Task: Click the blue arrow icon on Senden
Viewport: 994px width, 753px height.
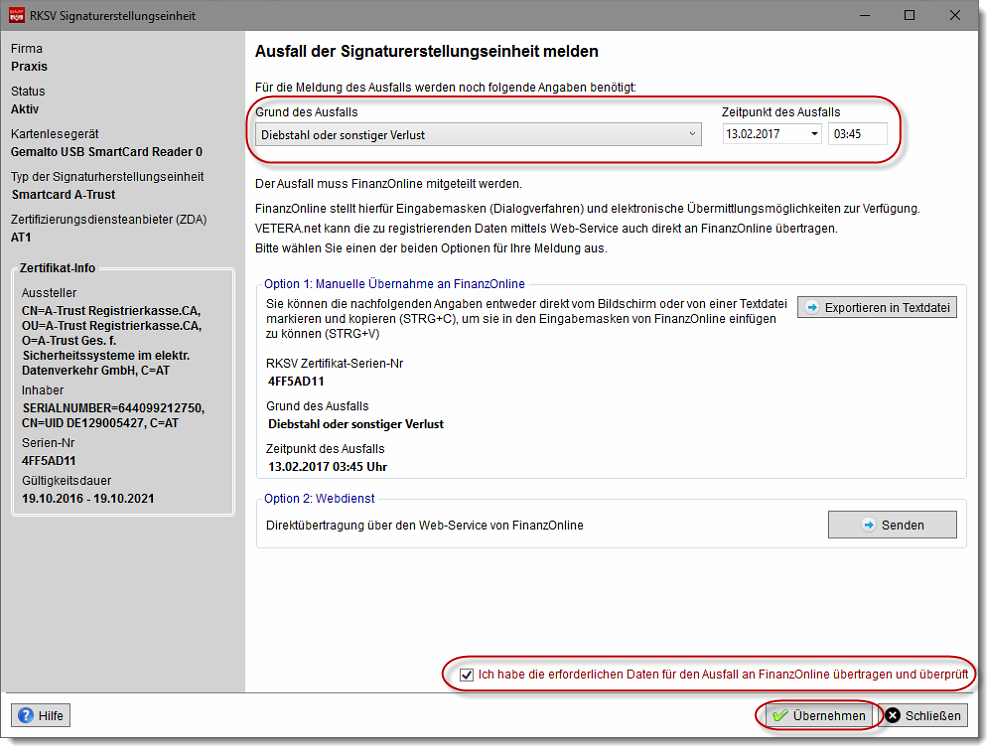Action: [868, 525]
